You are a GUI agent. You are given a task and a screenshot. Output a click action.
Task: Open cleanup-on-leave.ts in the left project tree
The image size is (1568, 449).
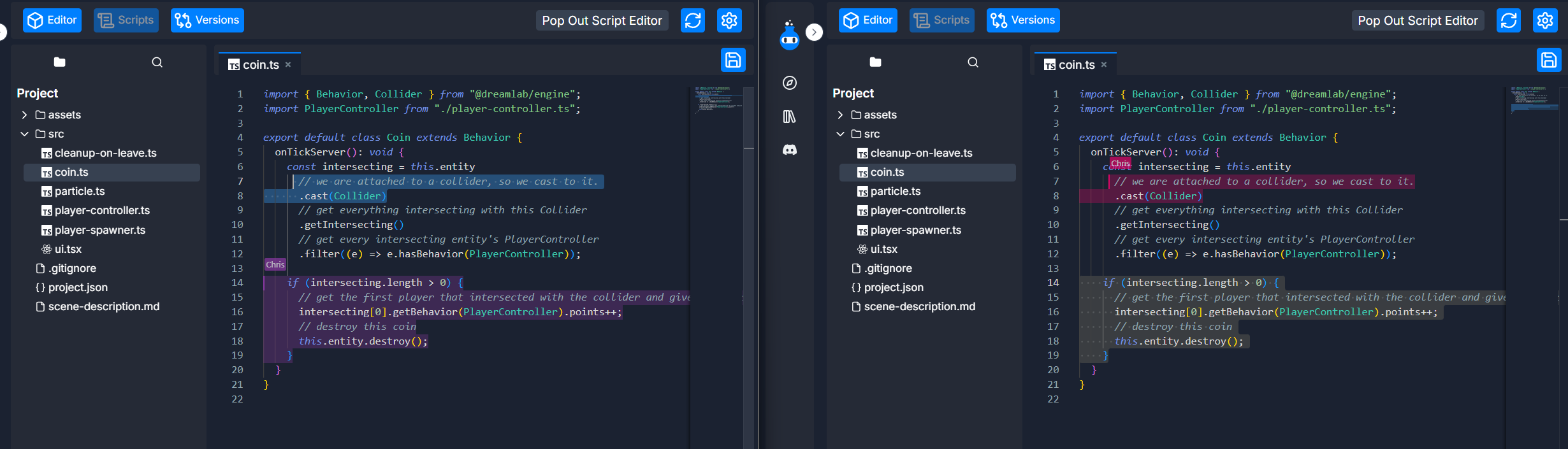click(112, 153)
